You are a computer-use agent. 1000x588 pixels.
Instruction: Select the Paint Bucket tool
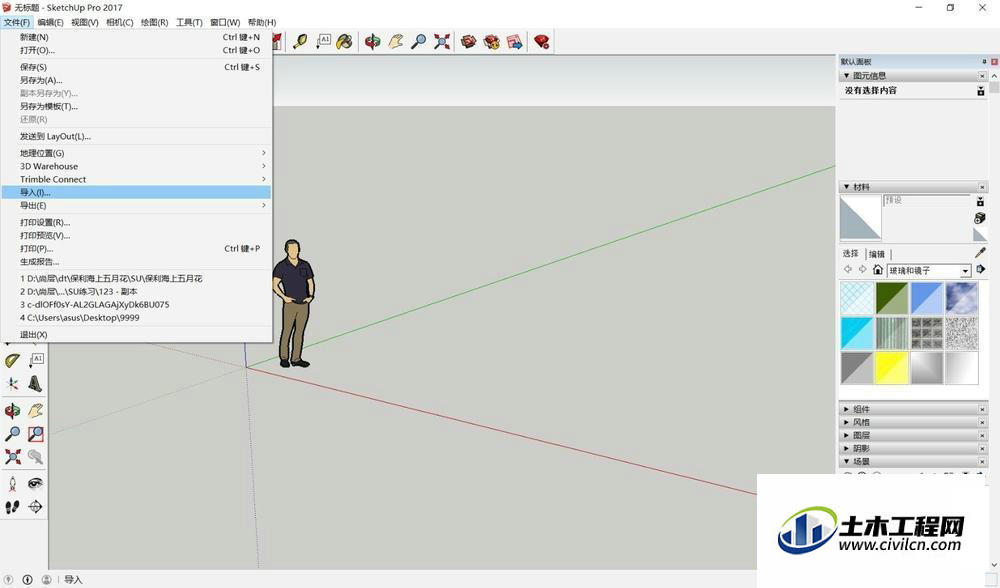(344, 42)
